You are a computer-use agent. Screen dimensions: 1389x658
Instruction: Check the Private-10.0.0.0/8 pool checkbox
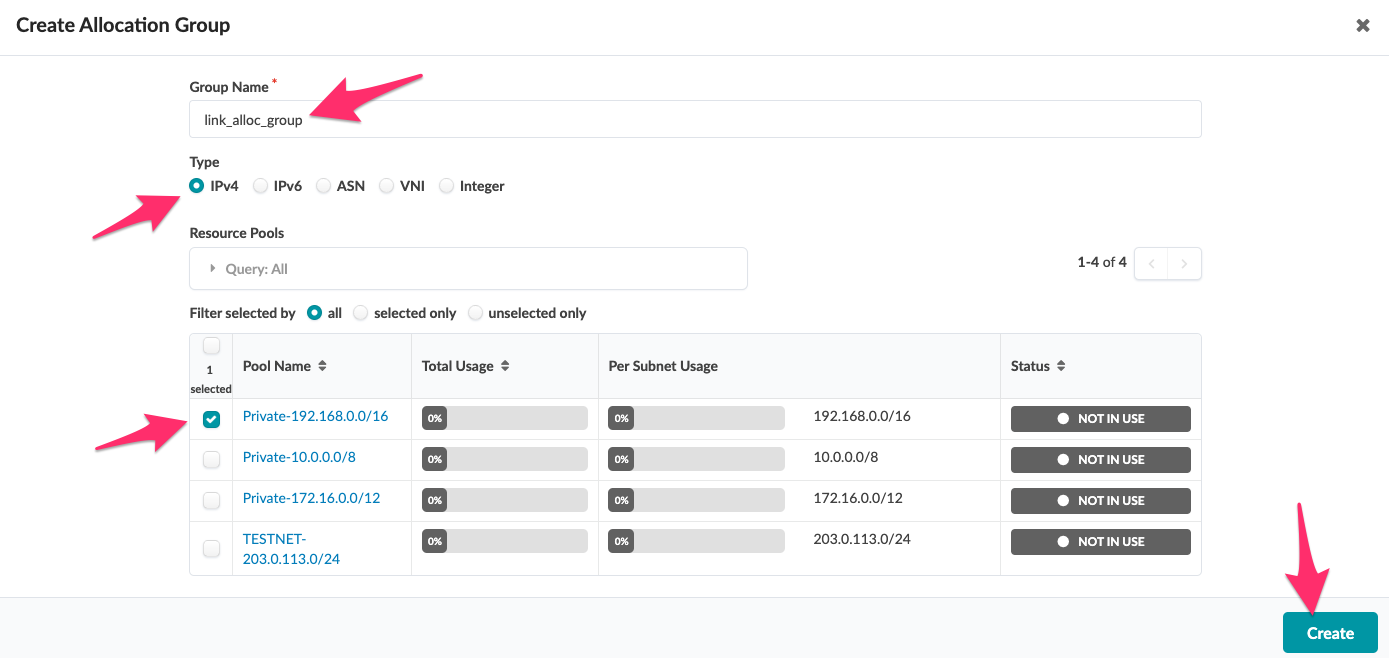[211, 460]
